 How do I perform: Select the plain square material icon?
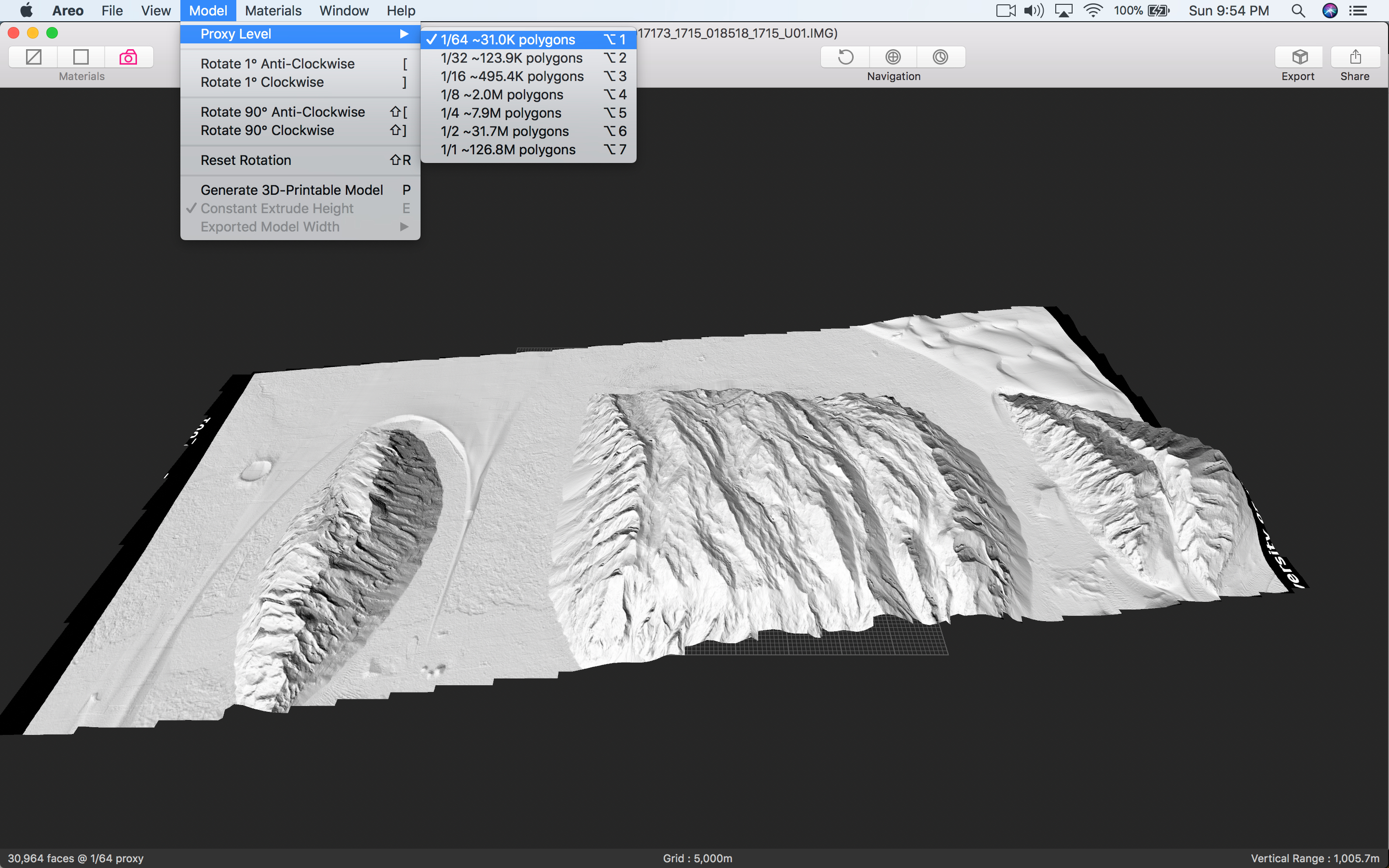point(81,57)
